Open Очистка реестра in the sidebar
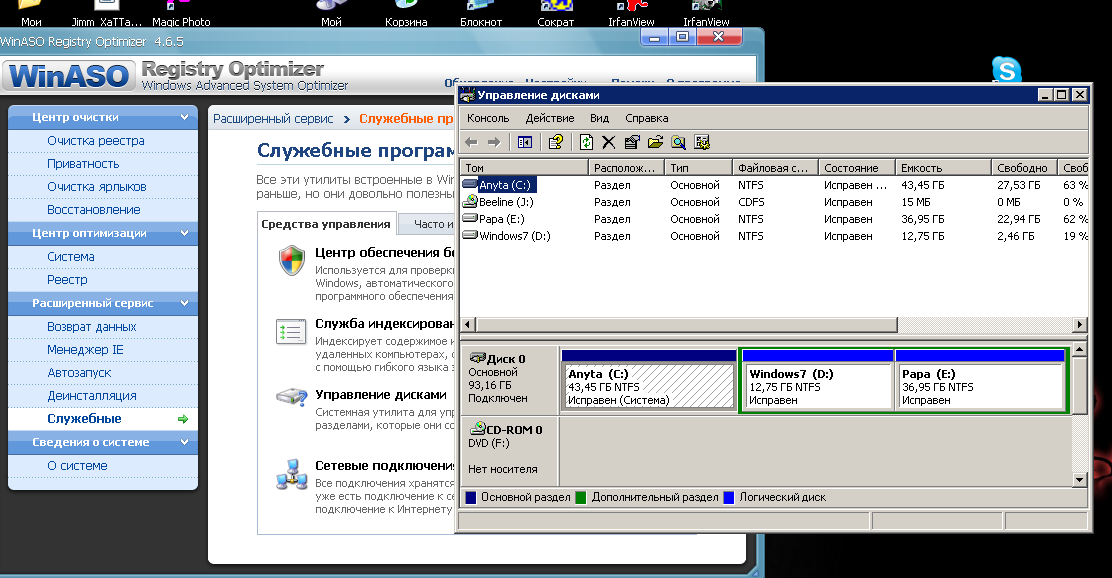 [x=96, y=140]
